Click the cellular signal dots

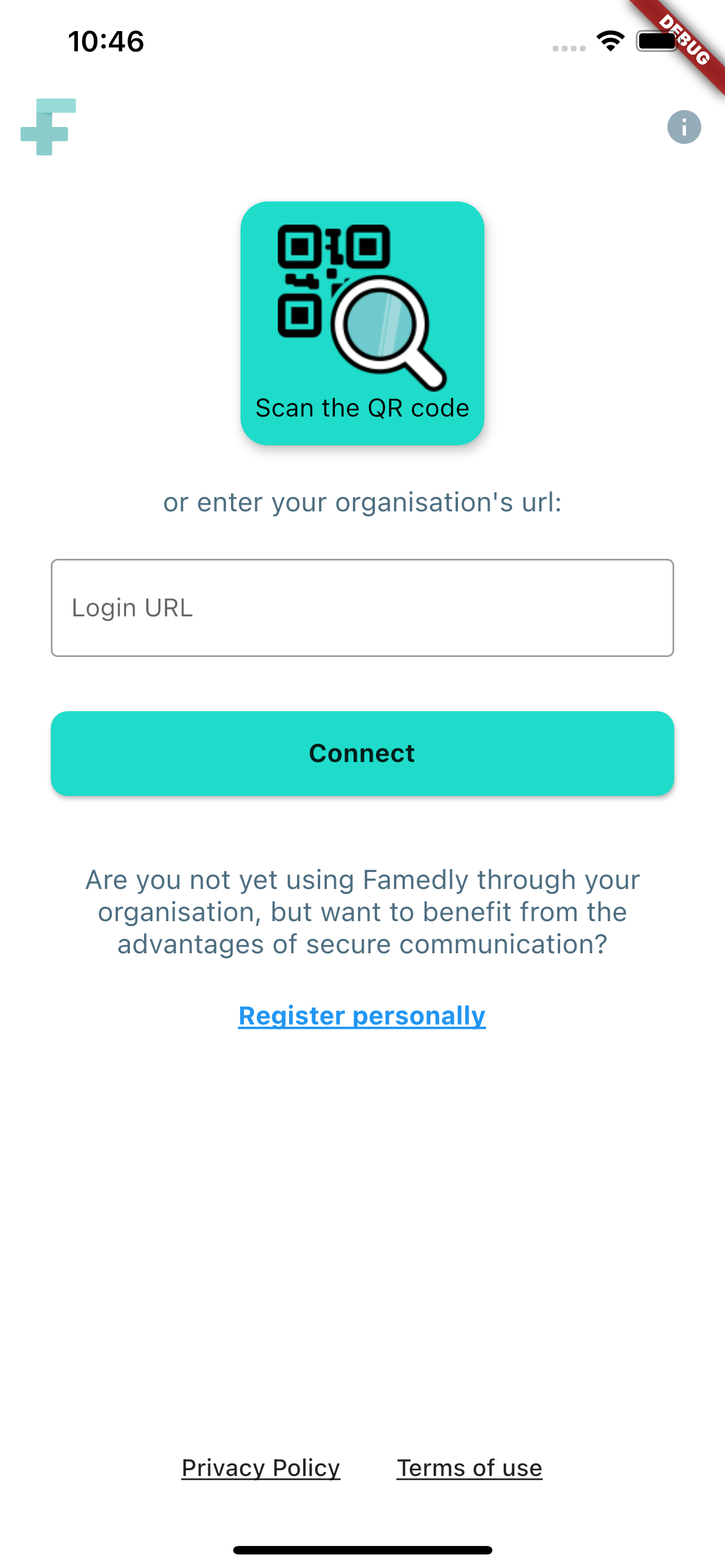click(569, 48)
